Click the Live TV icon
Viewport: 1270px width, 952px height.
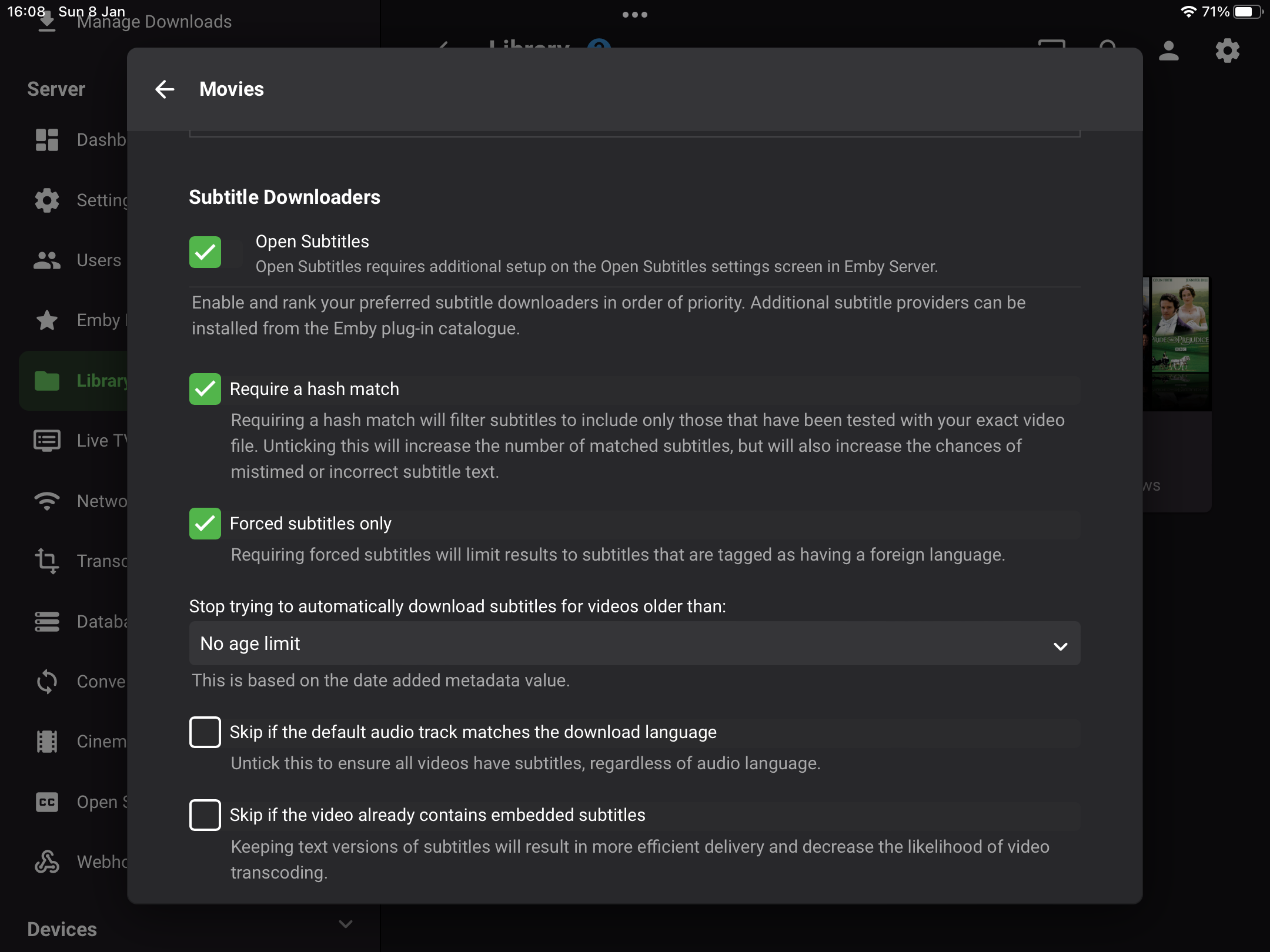[47, 441]
